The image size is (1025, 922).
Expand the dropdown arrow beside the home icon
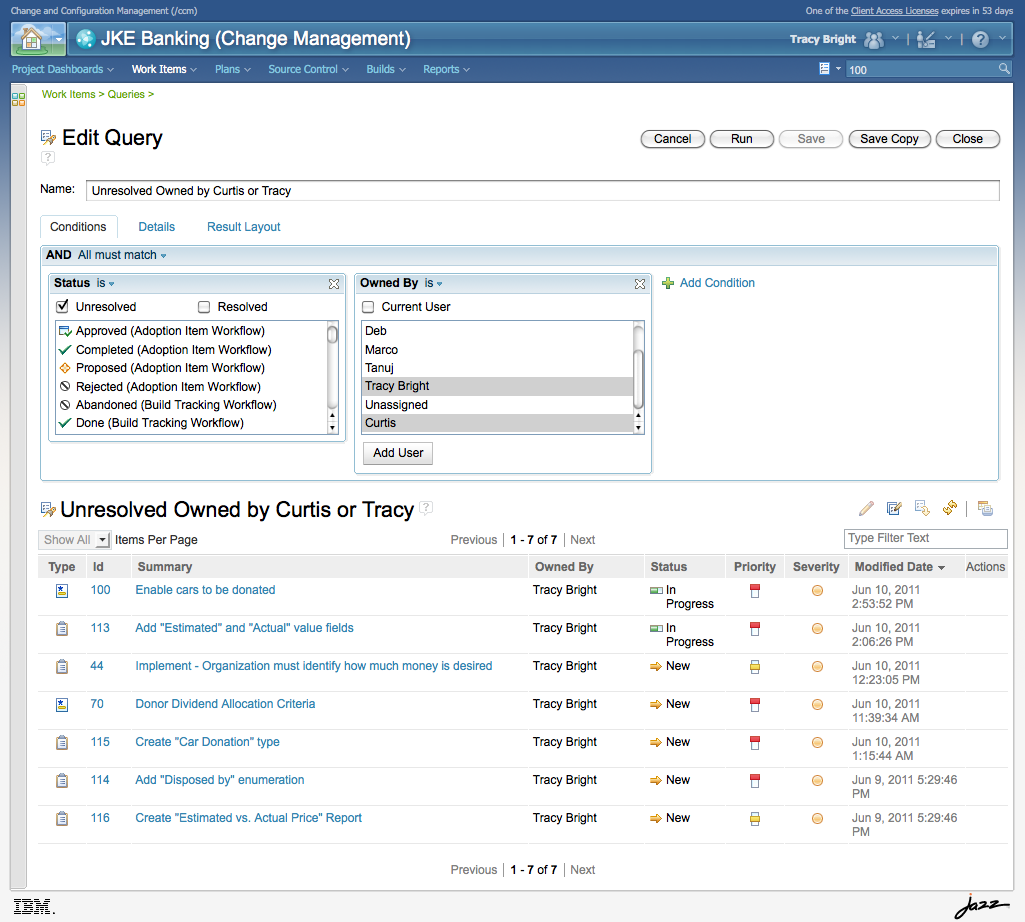58,39
